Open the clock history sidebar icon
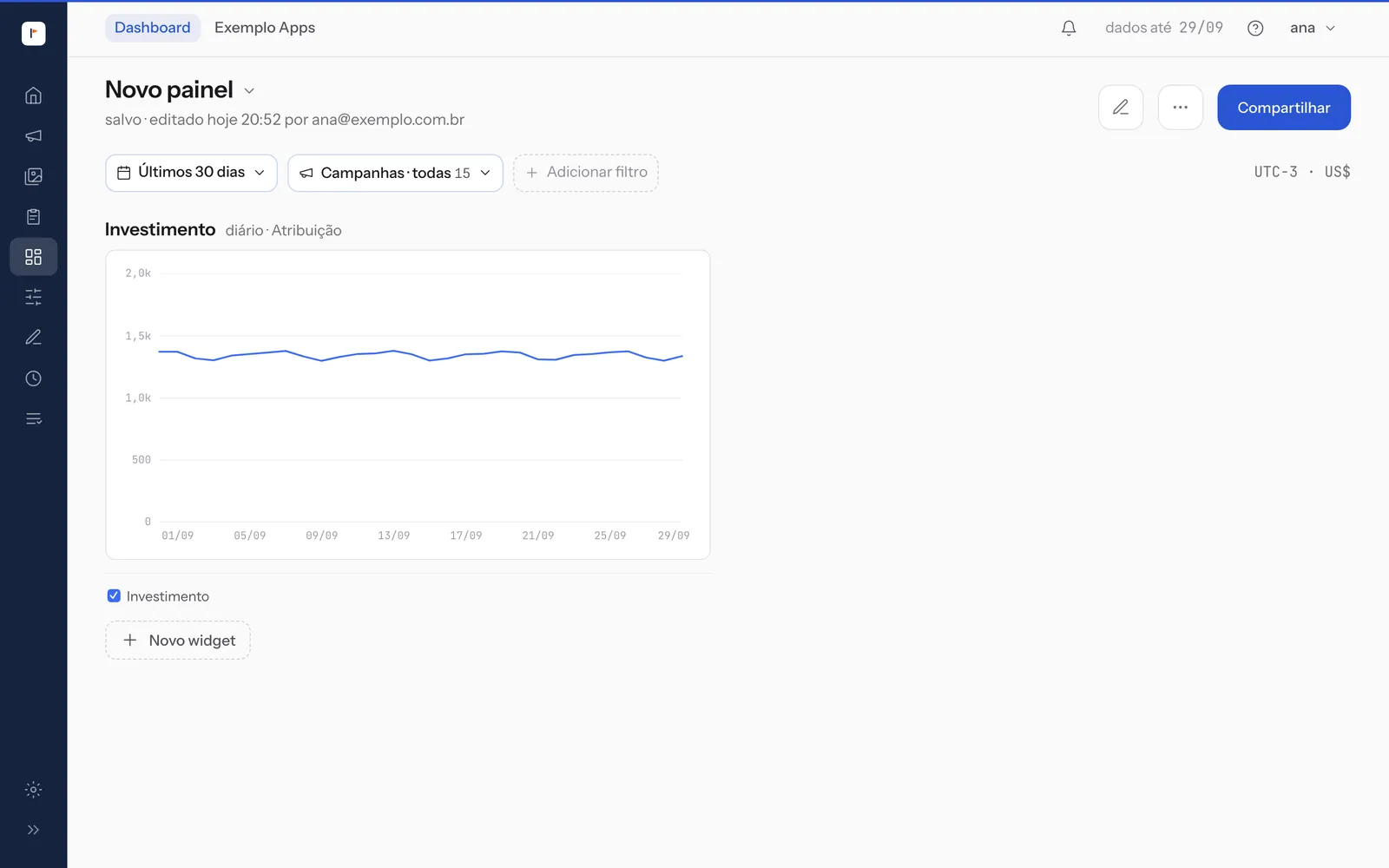 coord(33,378)
